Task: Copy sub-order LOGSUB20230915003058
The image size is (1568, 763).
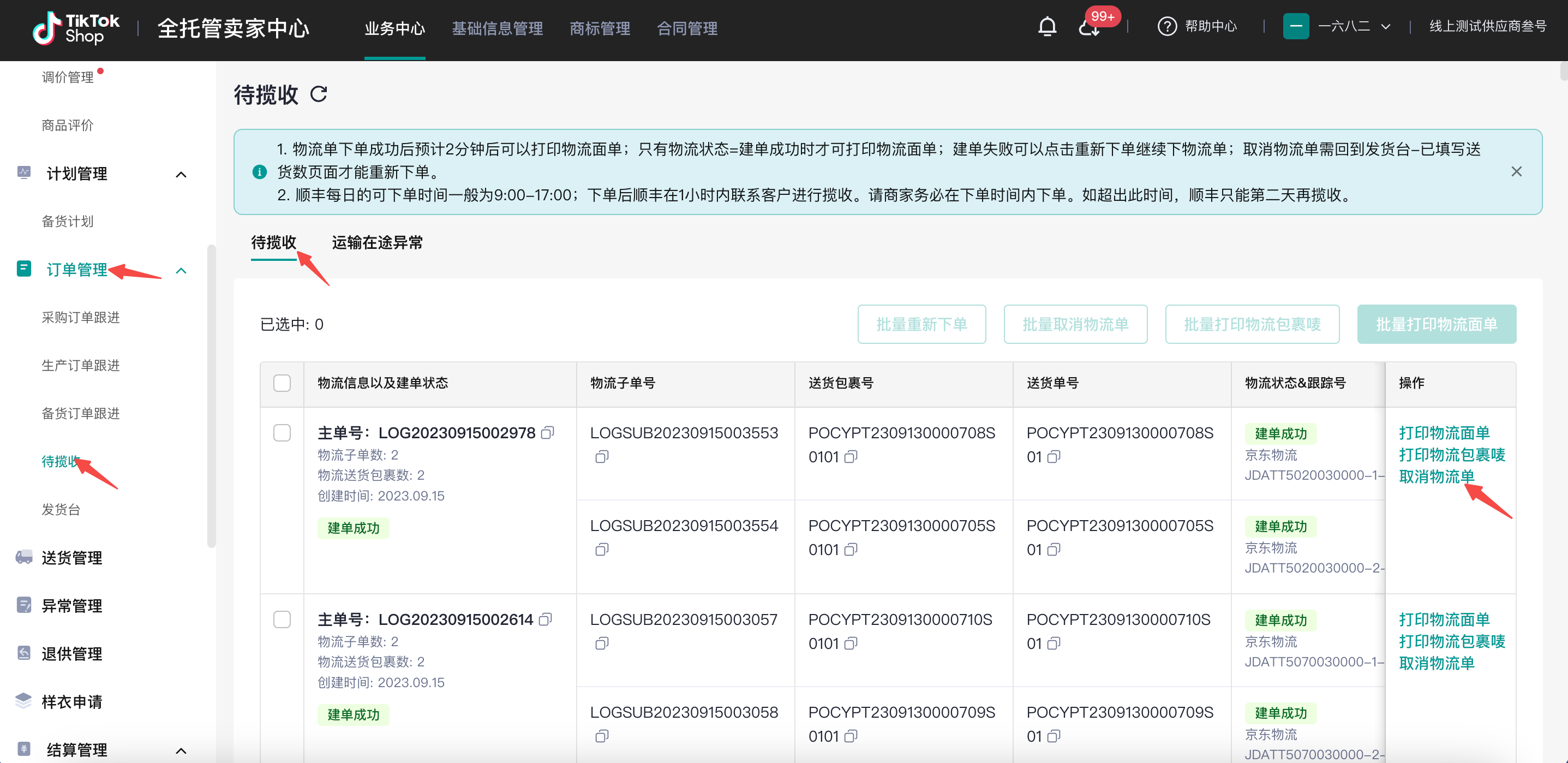Action: (601, 737)
